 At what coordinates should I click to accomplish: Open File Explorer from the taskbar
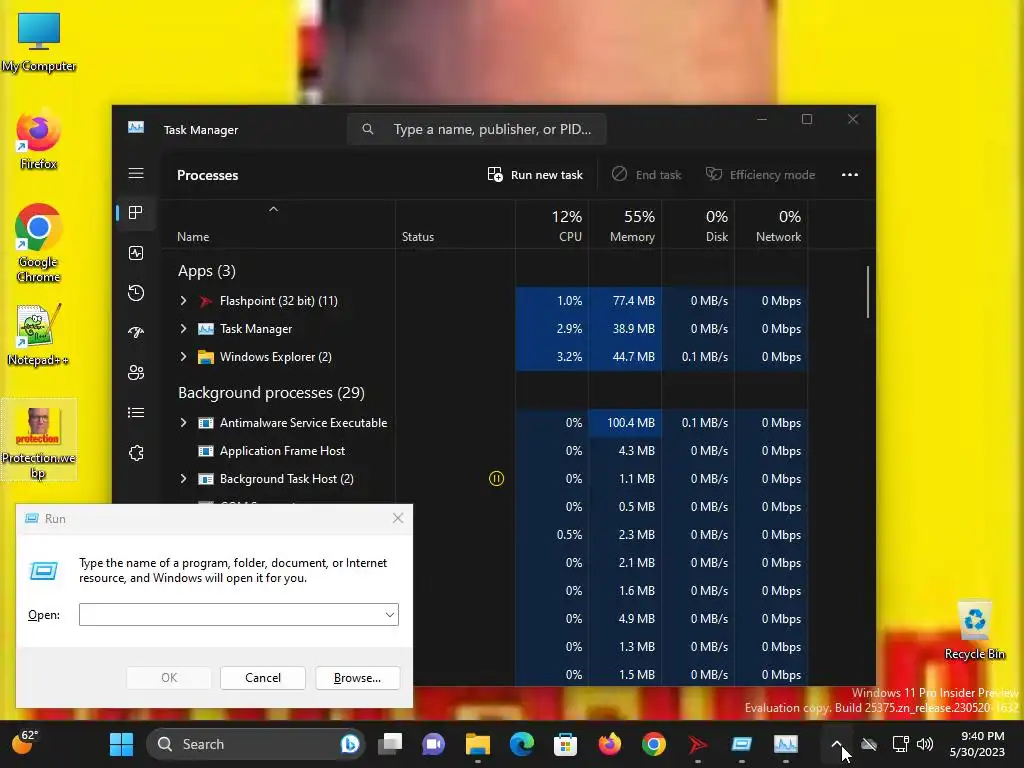[477, 744]
